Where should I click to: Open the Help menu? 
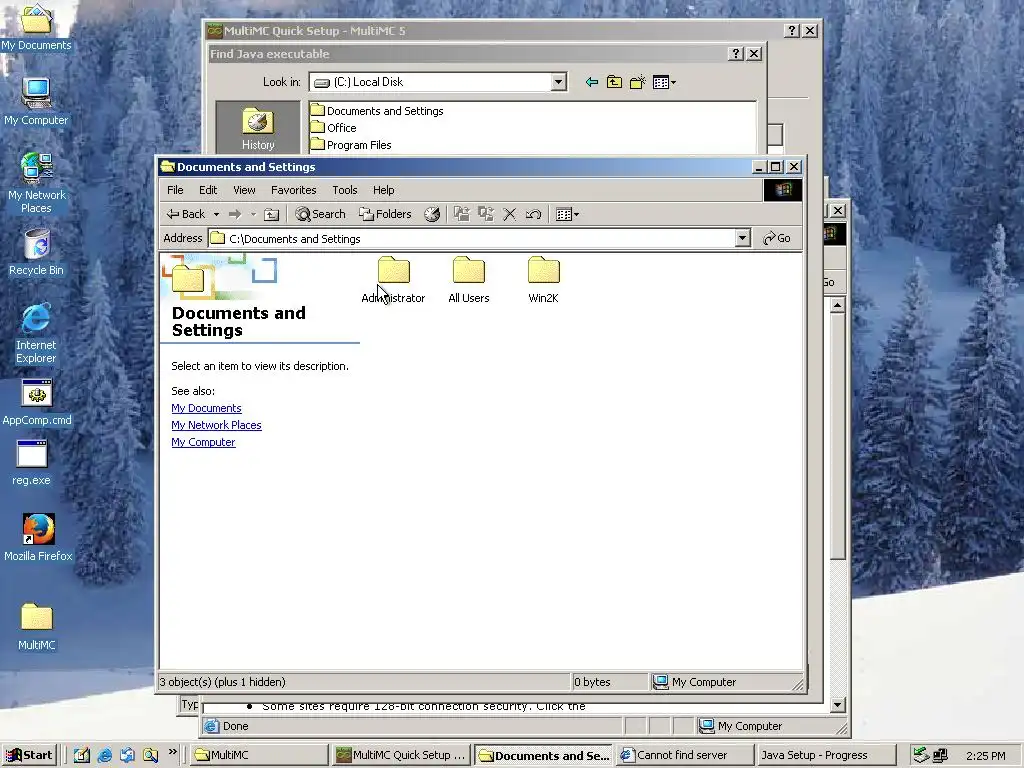click(383, 190)
